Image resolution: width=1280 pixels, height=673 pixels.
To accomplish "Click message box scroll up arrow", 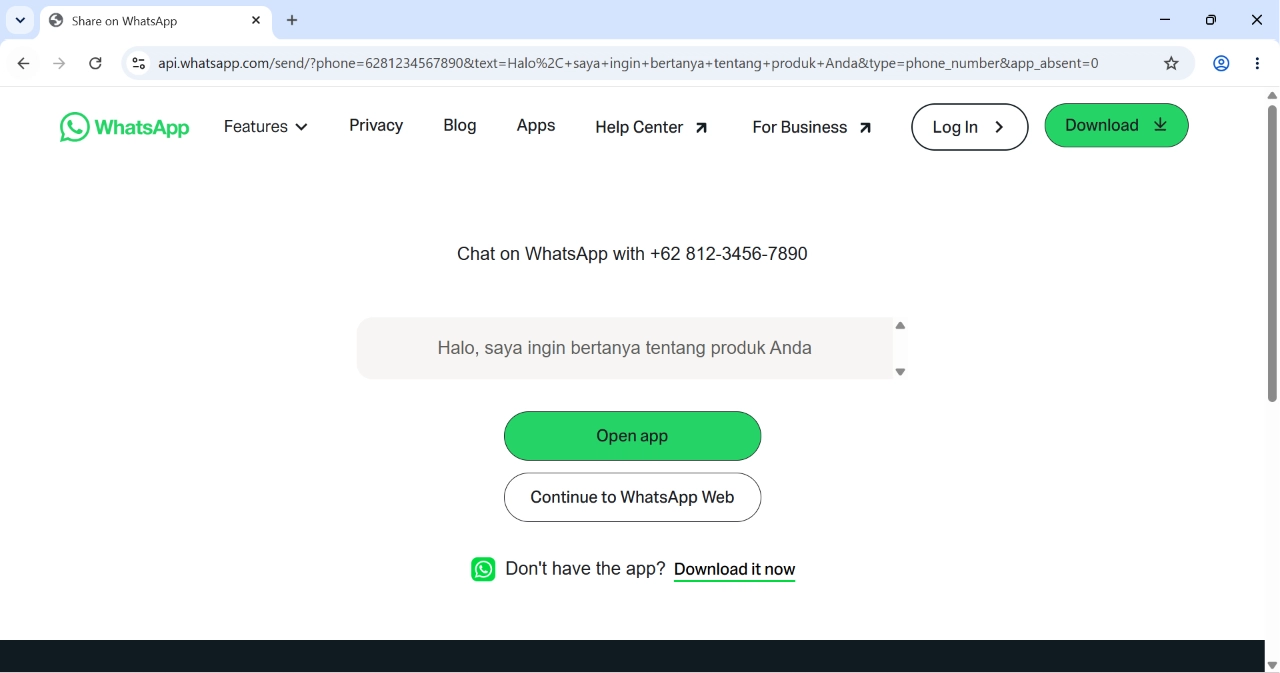I will point(900,326).
